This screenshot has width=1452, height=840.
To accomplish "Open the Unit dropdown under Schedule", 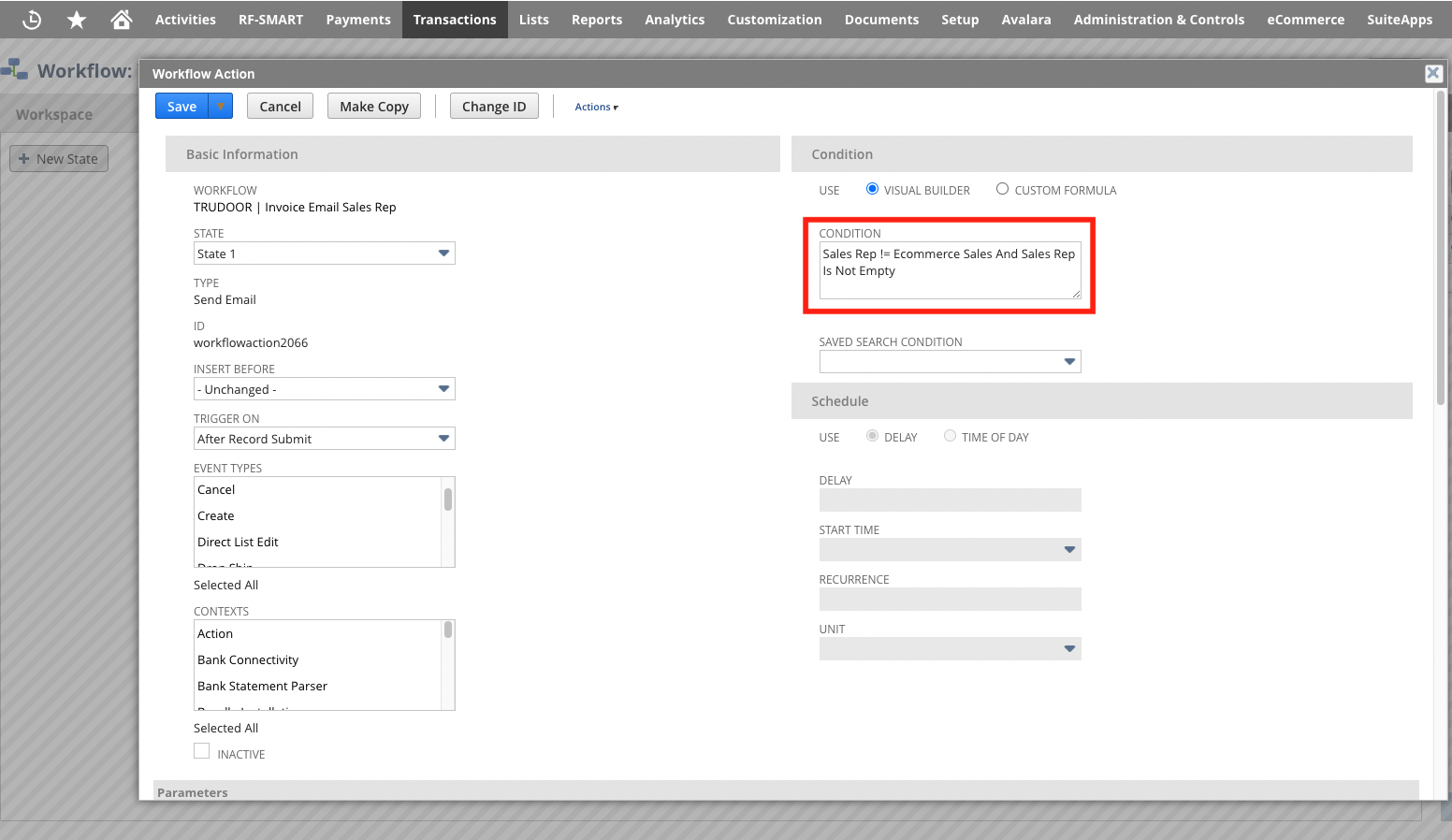I will click(1069, 648).
